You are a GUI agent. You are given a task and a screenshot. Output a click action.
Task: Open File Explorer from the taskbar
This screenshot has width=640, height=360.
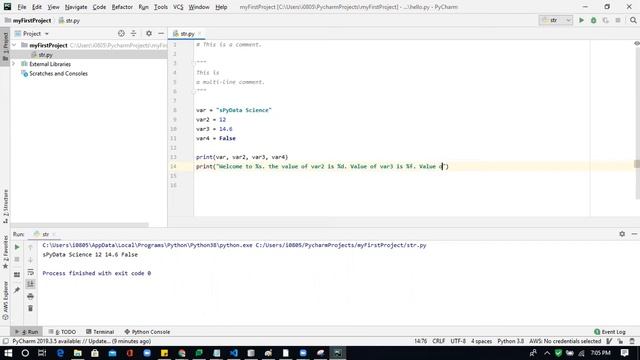click(x=78, y=353)
